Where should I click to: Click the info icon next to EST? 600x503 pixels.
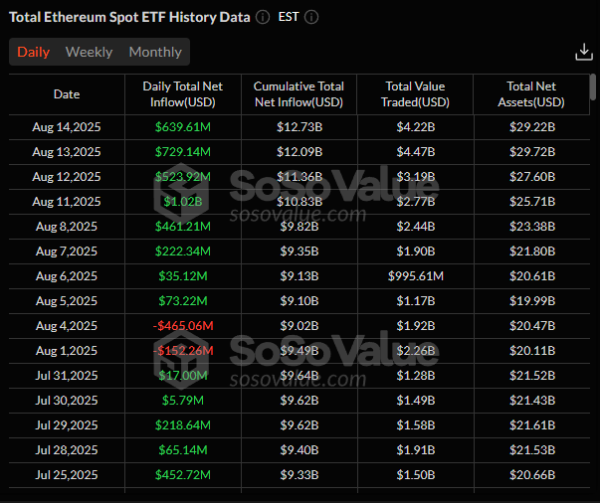[312, 18]
